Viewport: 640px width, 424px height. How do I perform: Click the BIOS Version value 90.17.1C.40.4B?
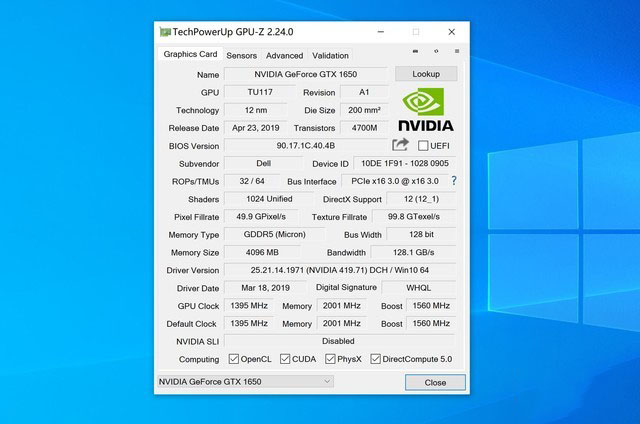click(x=306, y=146)
